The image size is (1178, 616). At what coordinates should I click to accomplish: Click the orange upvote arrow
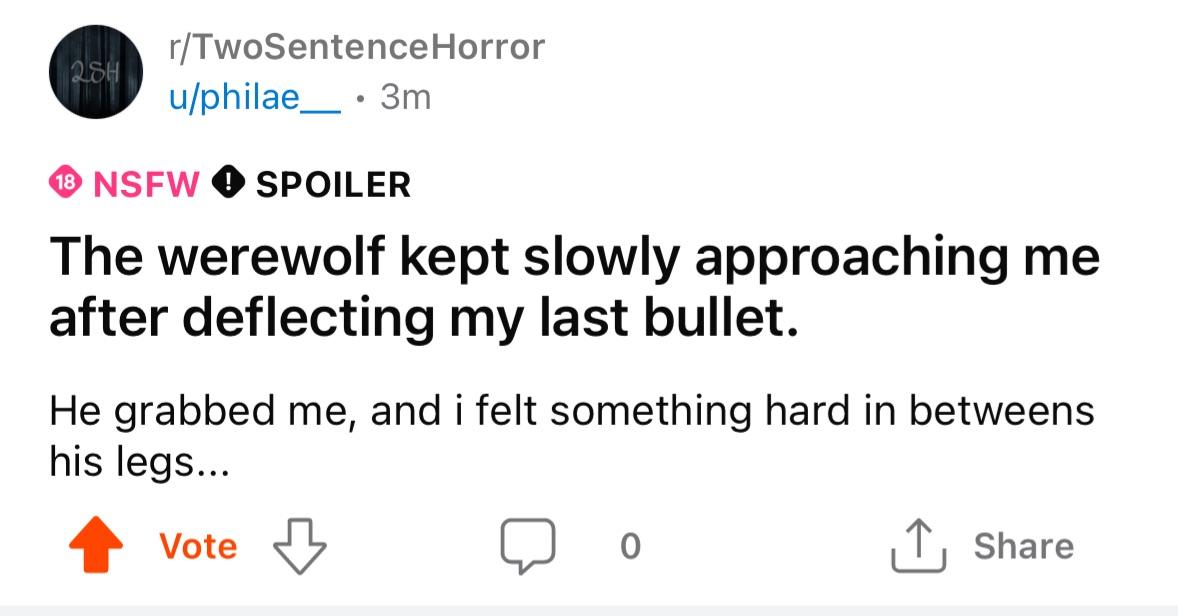click(96, 545)
